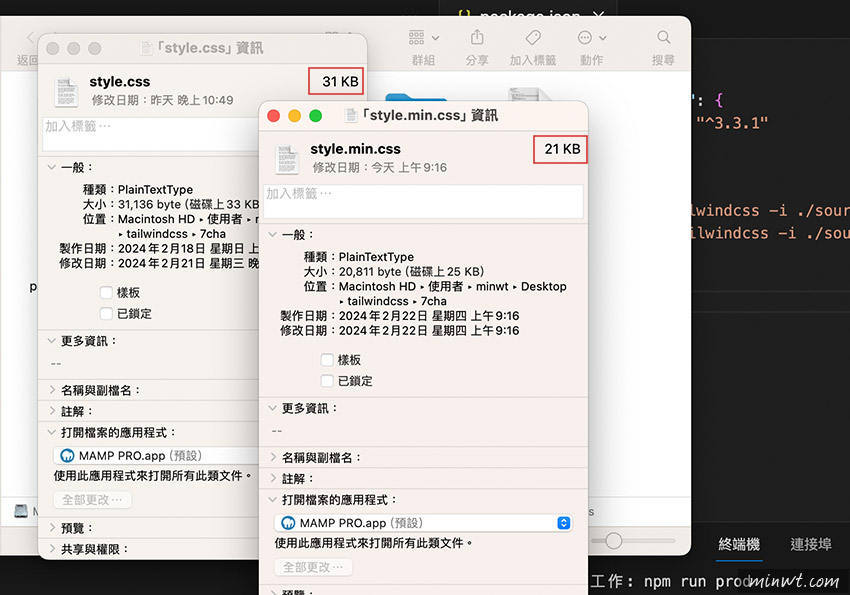Click the tag field in style.min.css info
This screenshot has height=595, width=850.
click(423, 202)
